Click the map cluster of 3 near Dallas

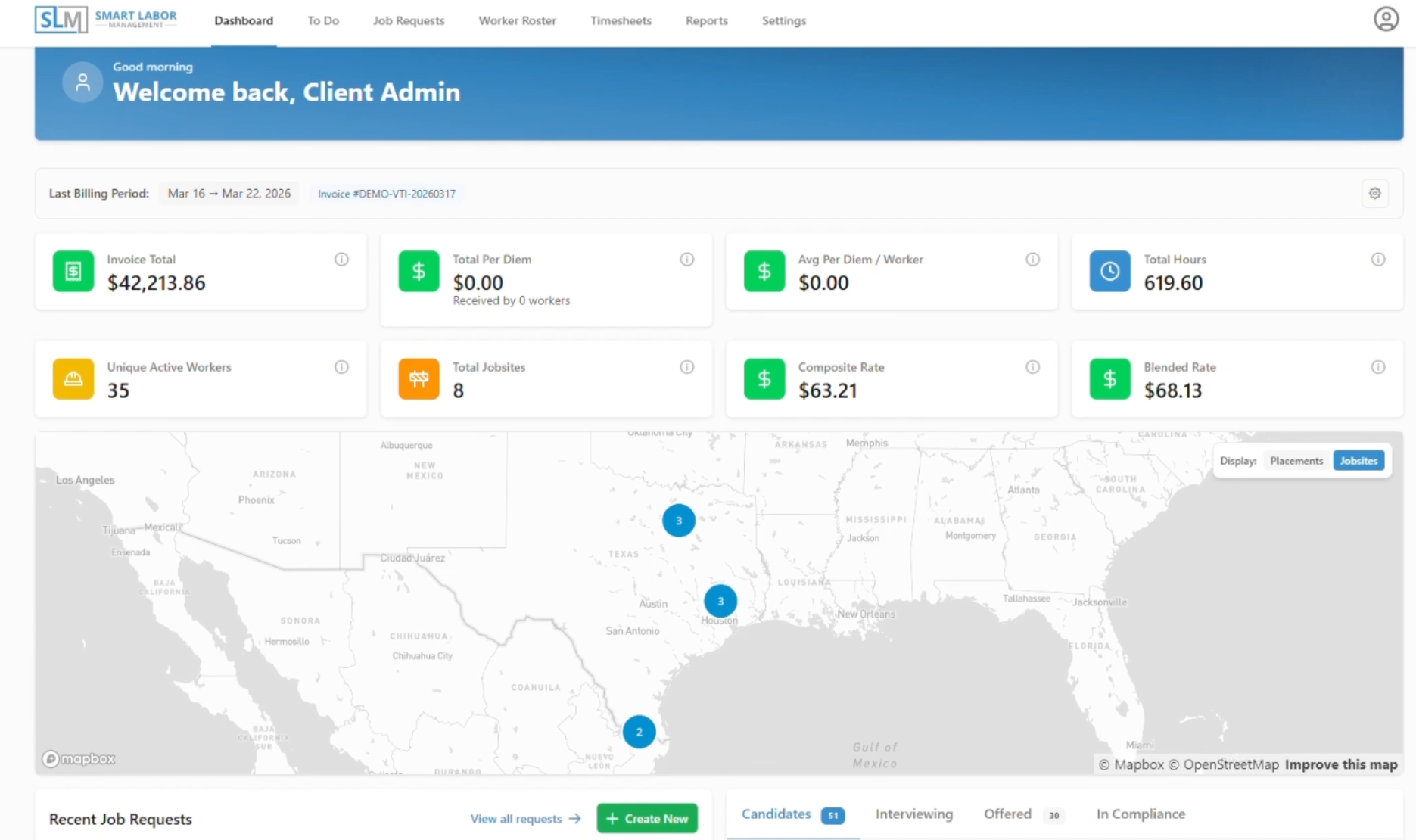click(x=679, y=521)
